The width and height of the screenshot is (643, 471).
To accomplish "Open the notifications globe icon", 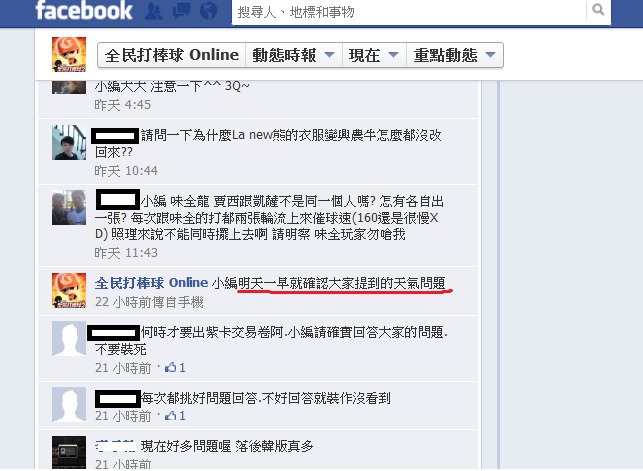I will (x=208, y=11).
